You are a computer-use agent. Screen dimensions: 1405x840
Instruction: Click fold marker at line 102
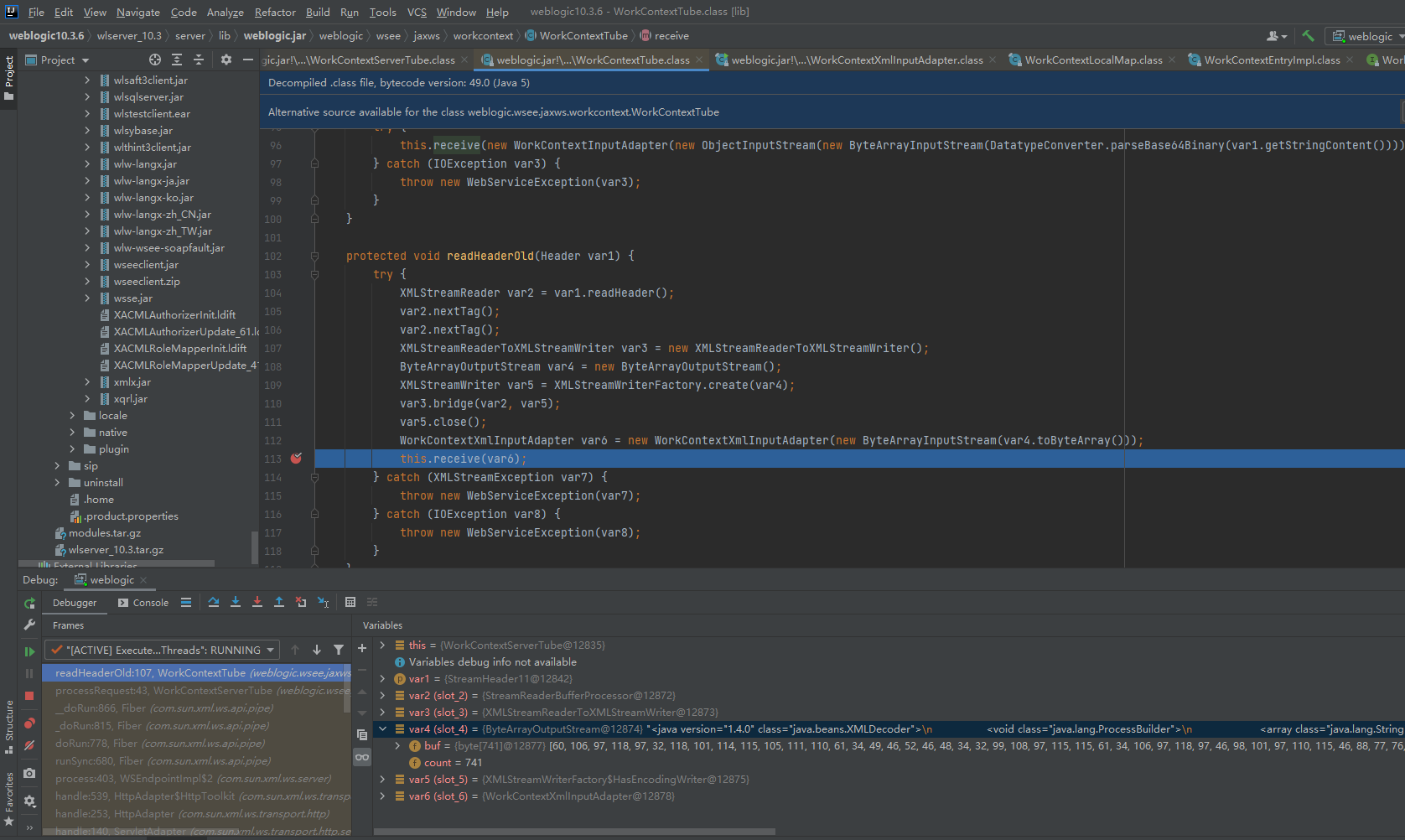[x=314, y=257]
